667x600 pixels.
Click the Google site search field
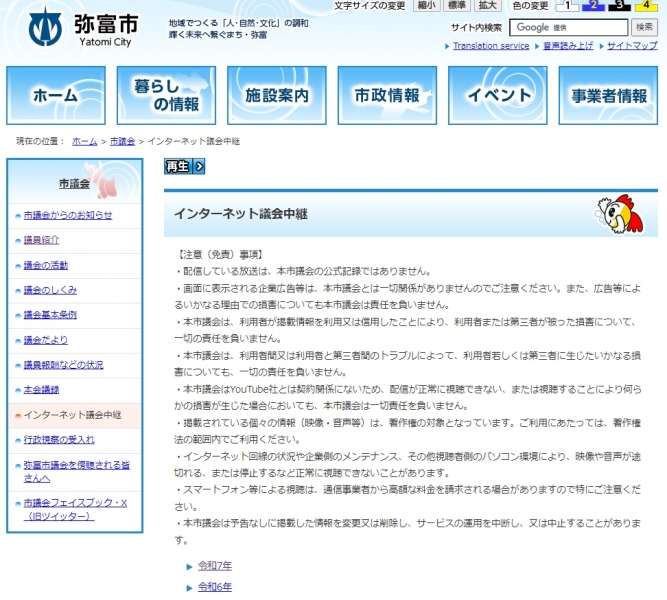click(570, 27)
